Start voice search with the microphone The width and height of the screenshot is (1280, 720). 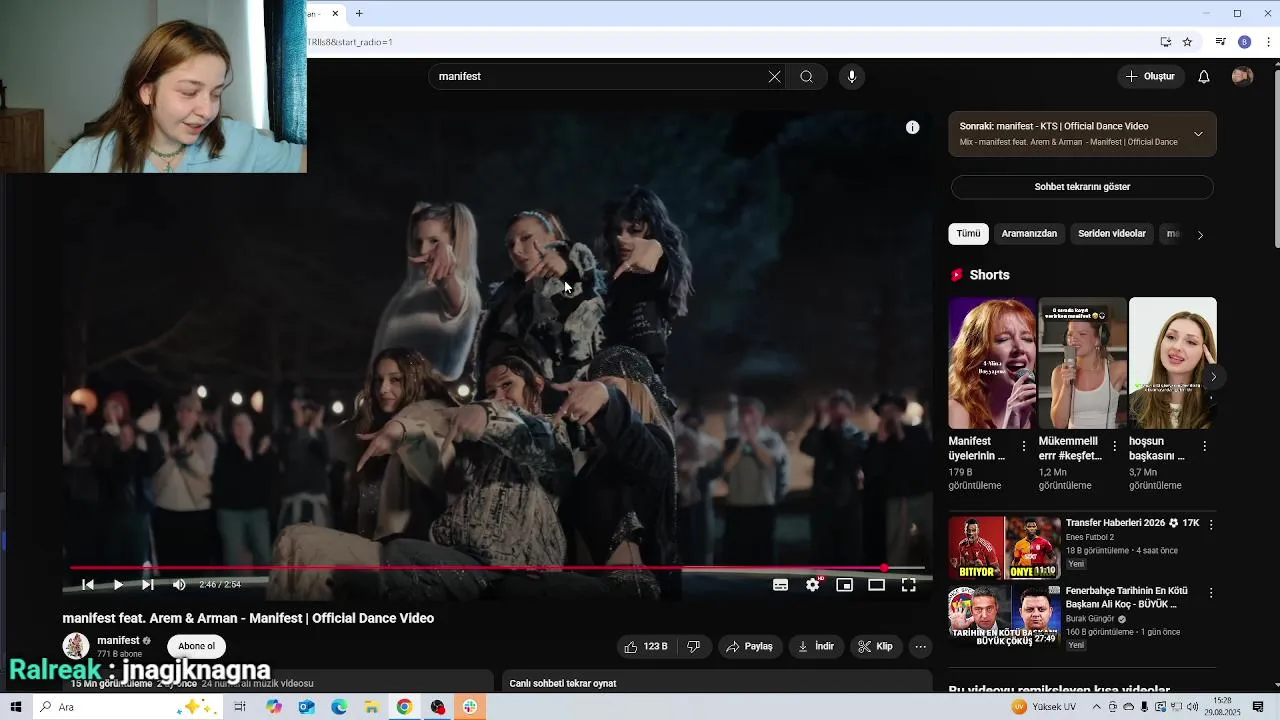tap(852, 77)
